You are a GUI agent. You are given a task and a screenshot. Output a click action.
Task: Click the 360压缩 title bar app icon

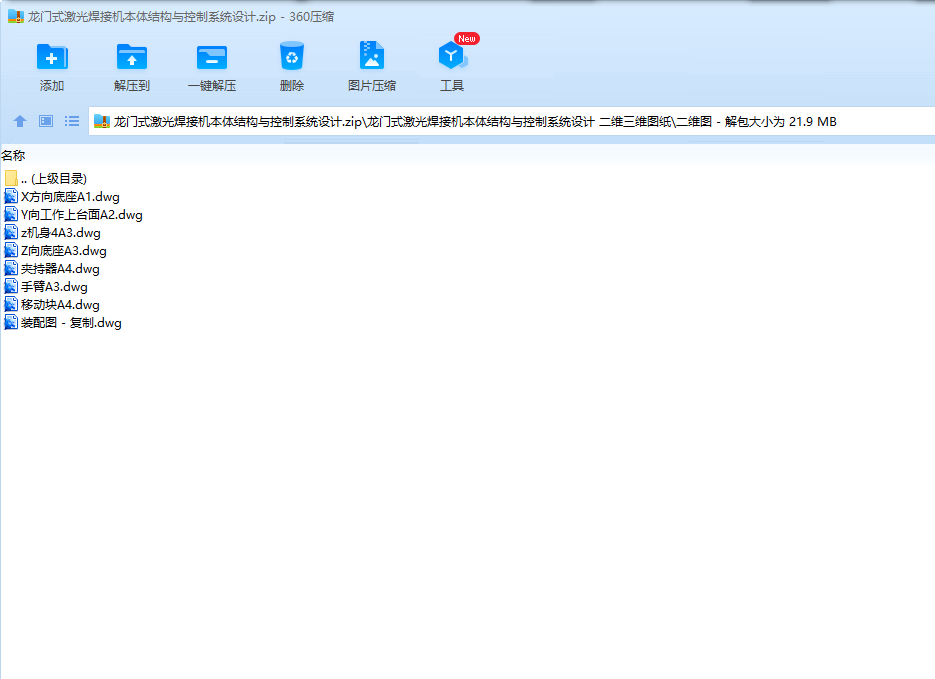click(x=16, y=17)
